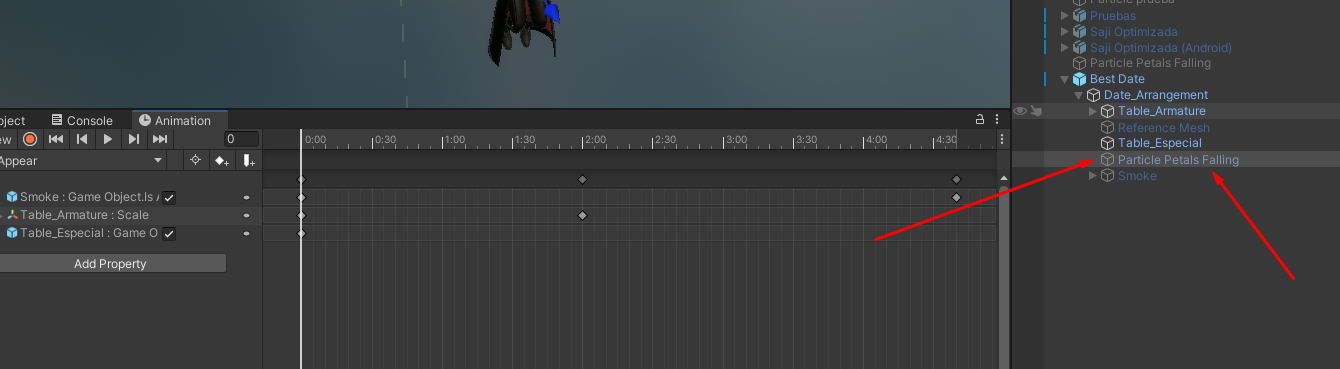Expand the Table_Armature object in hierarchy

pos(1093,111)
